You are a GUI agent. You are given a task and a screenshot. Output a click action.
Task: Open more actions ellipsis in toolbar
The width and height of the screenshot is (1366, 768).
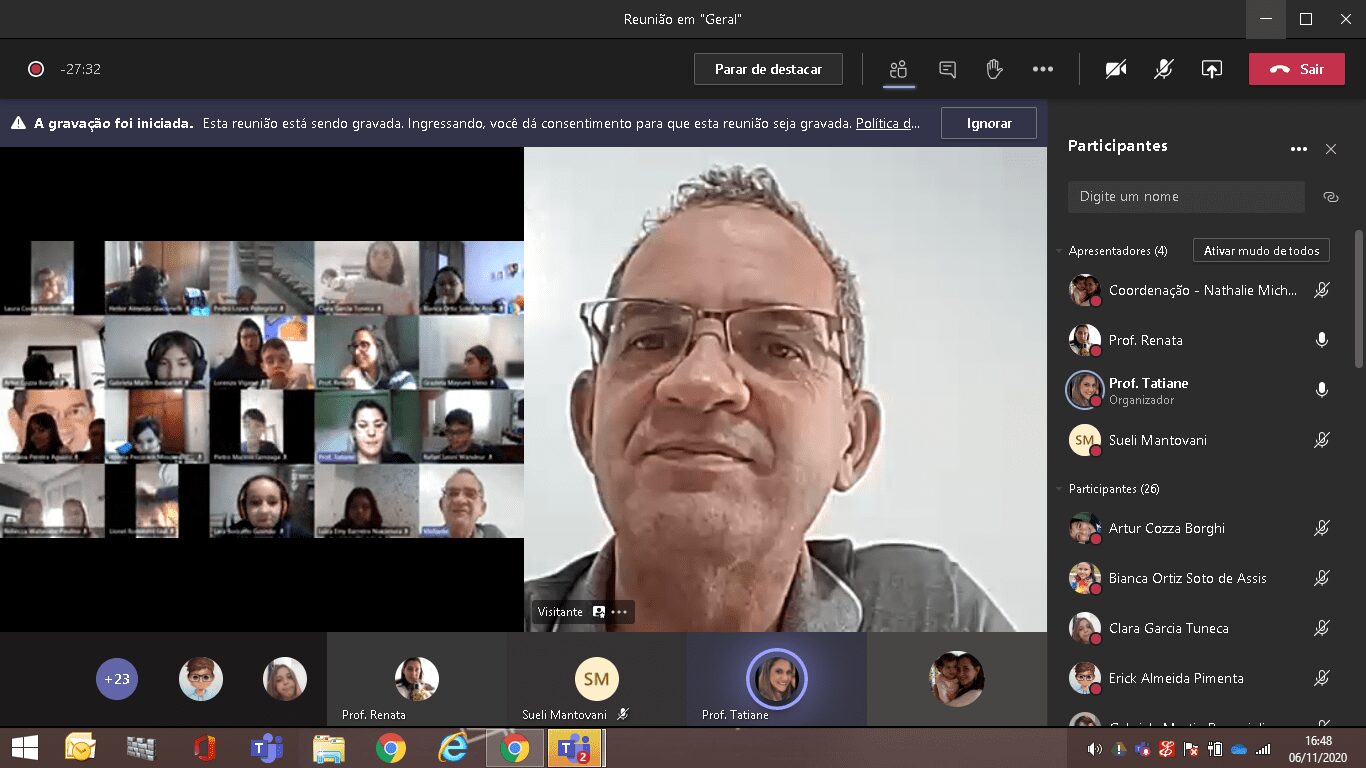tap(1043, 69)
